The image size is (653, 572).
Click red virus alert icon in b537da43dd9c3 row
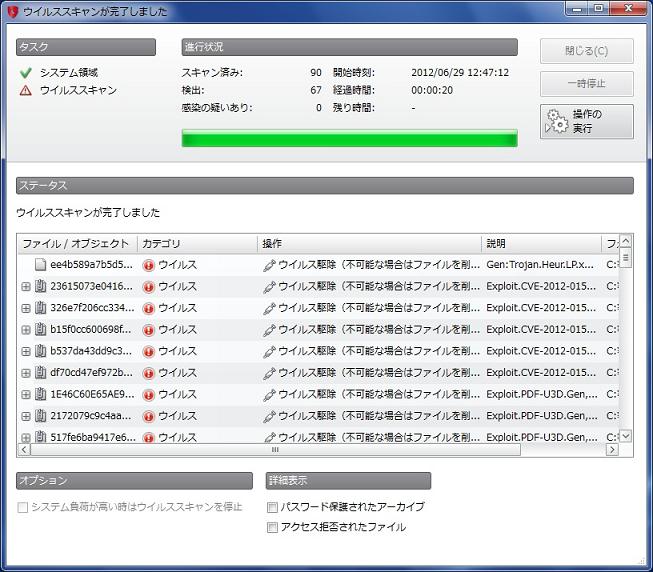[148, 352]
